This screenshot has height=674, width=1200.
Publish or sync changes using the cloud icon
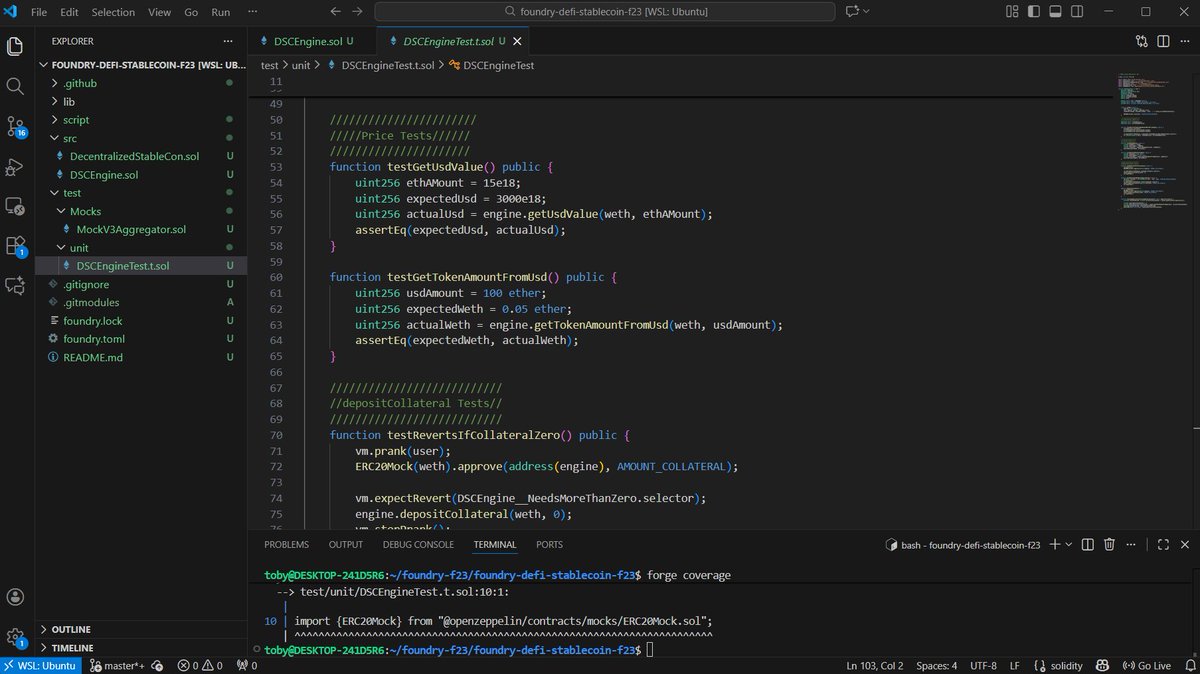(x=157, y=665)
